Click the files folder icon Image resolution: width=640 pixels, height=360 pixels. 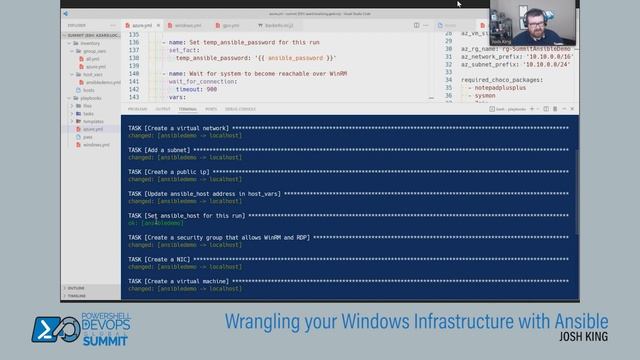point(78,106)
